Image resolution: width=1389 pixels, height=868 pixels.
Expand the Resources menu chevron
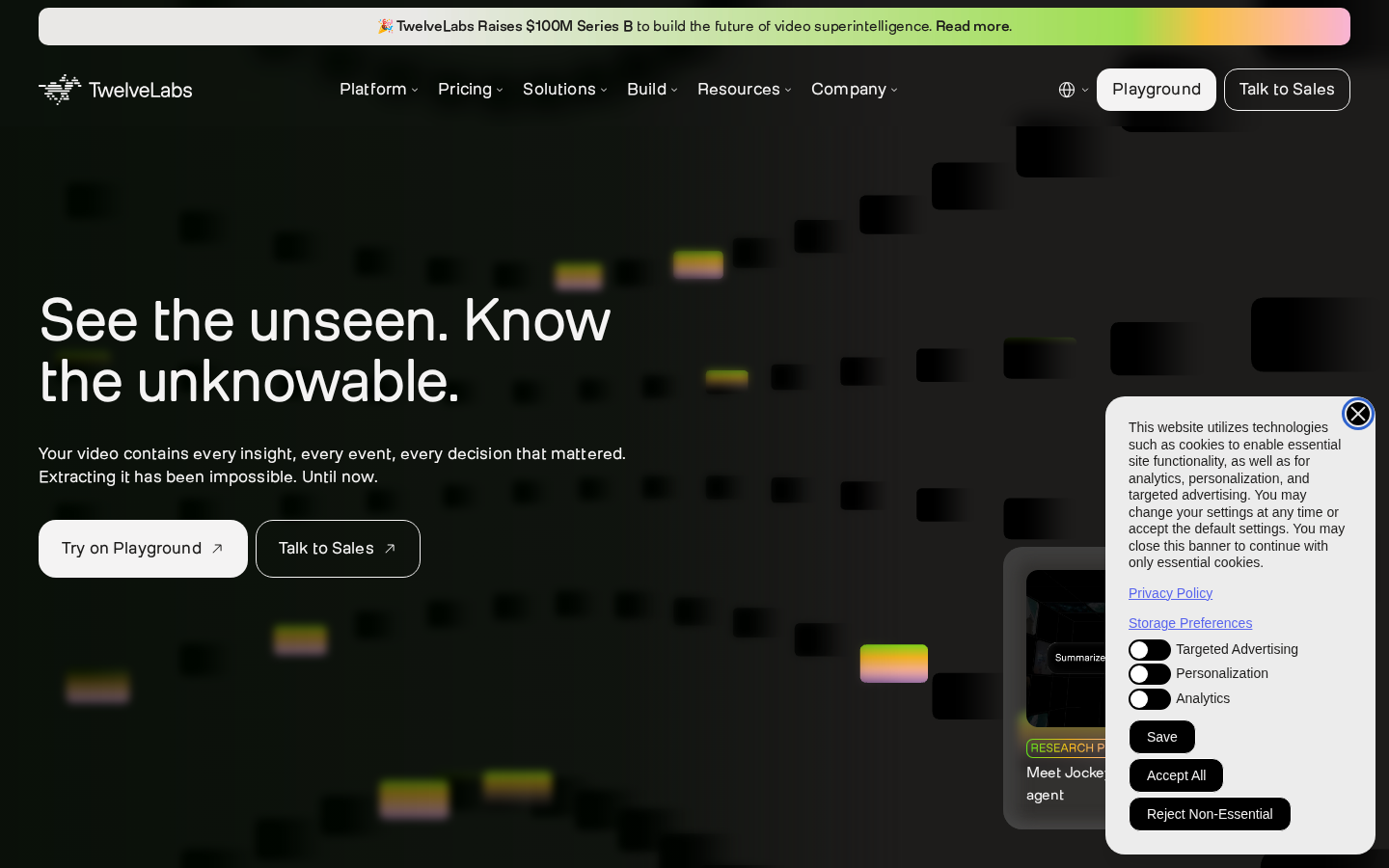pyautogui.click(x=788, y=90)
